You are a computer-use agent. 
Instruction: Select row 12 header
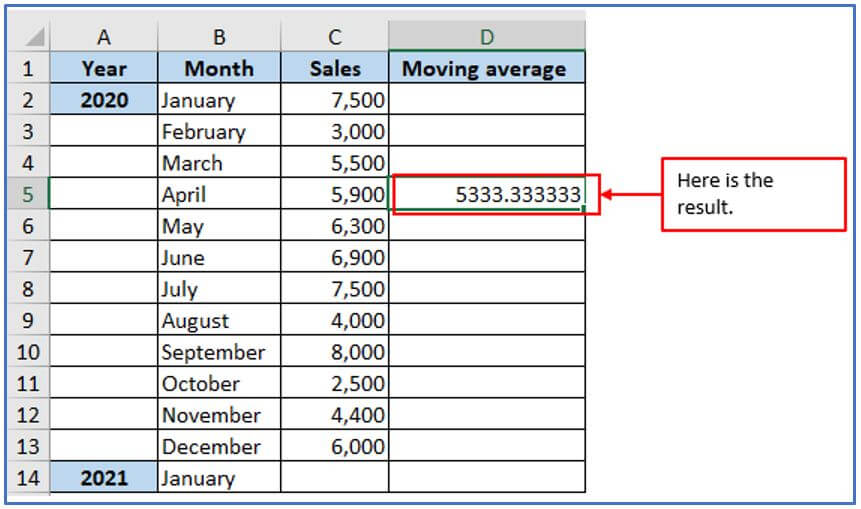pos(29,414)
